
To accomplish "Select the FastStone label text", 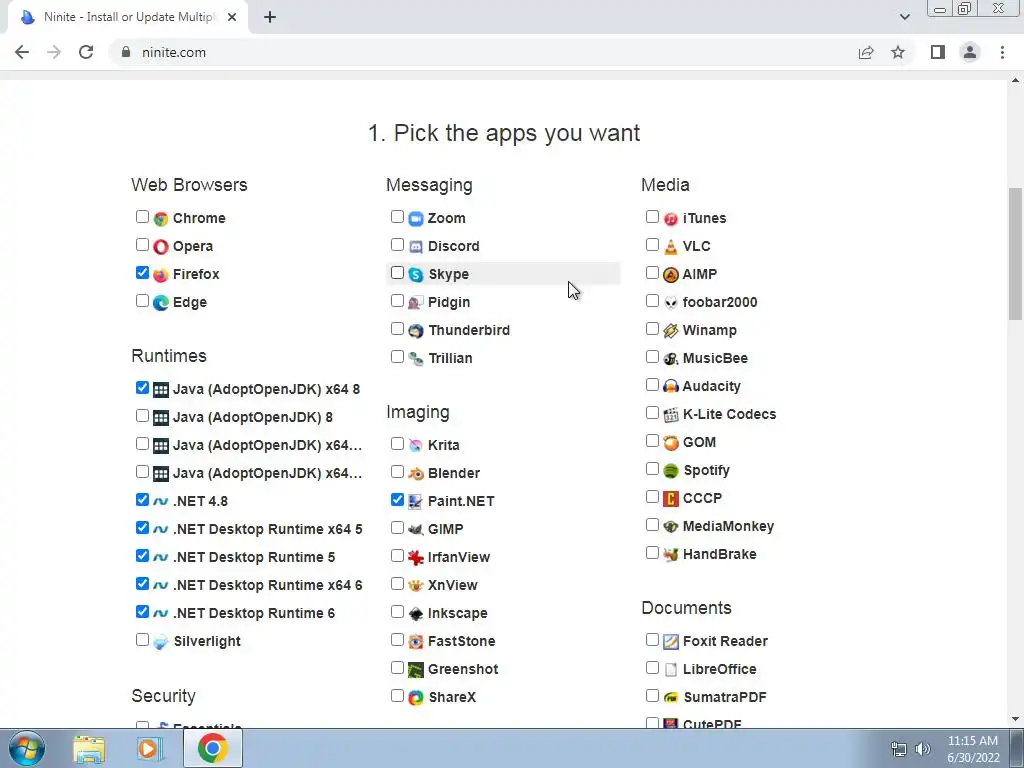I will click(462, 641).
